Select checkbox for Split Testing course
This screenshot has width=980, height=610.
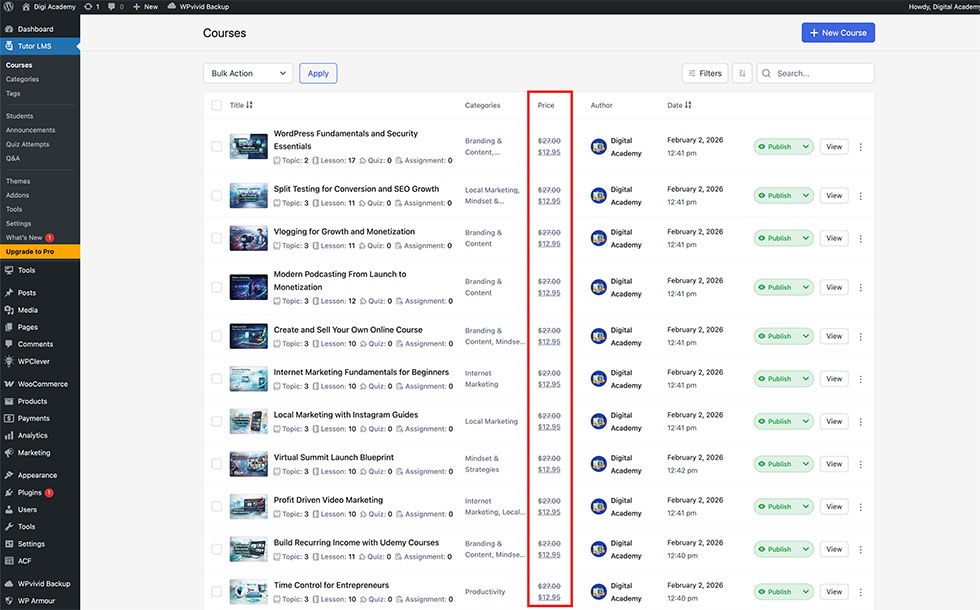tap(216, 195)
